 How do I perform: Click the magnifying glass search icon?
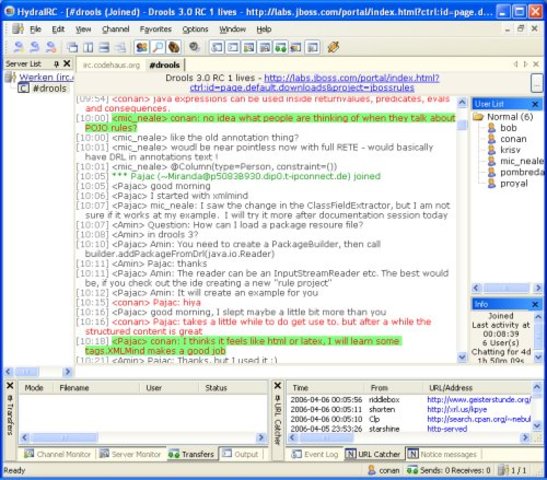click(x=158, y=47)
